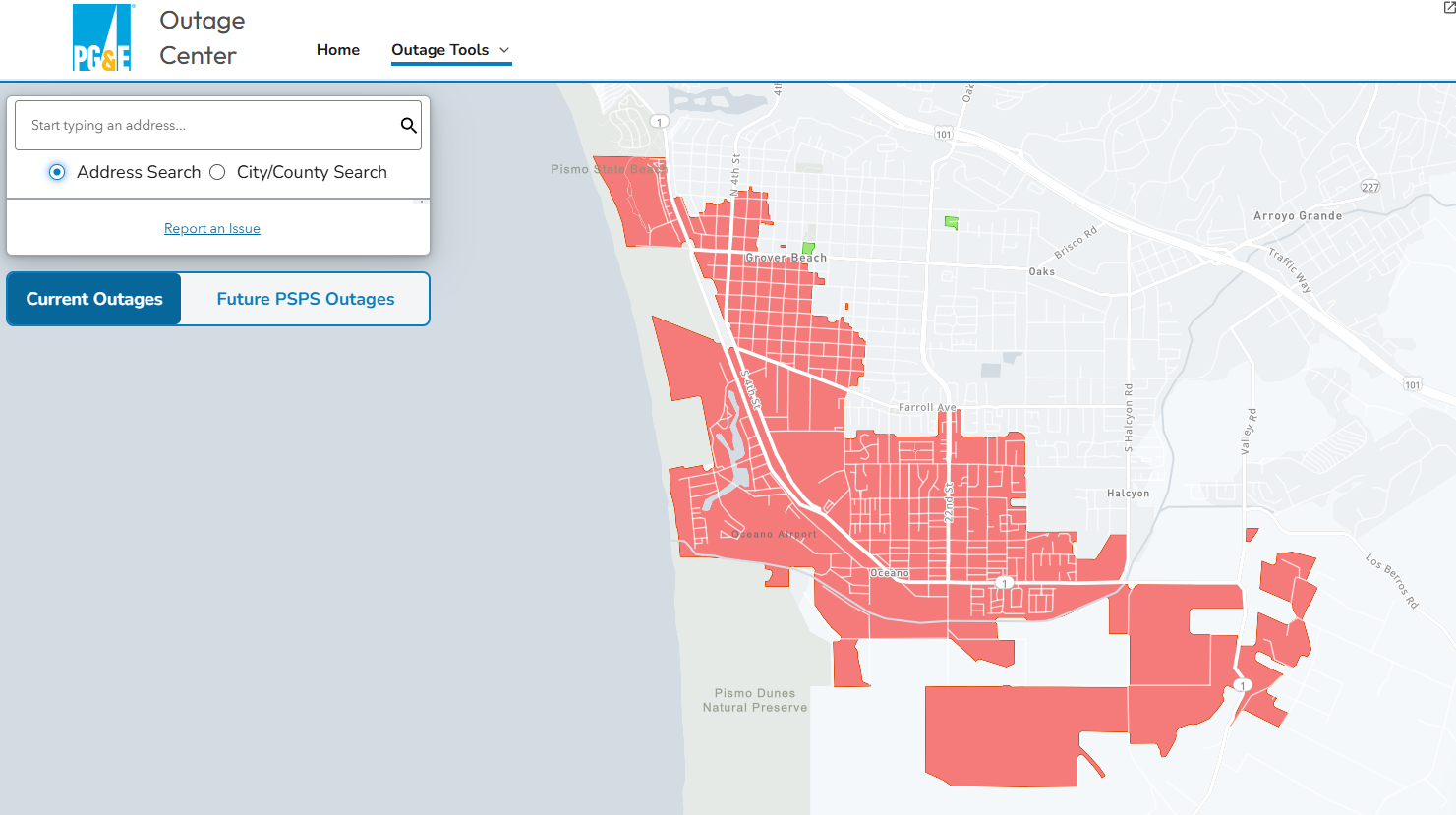Image resolution: width=1456 pixels, height=815 pixels.
Task: Click the Highway 1 shield beside Oceano label
Action: [1004, 583]
